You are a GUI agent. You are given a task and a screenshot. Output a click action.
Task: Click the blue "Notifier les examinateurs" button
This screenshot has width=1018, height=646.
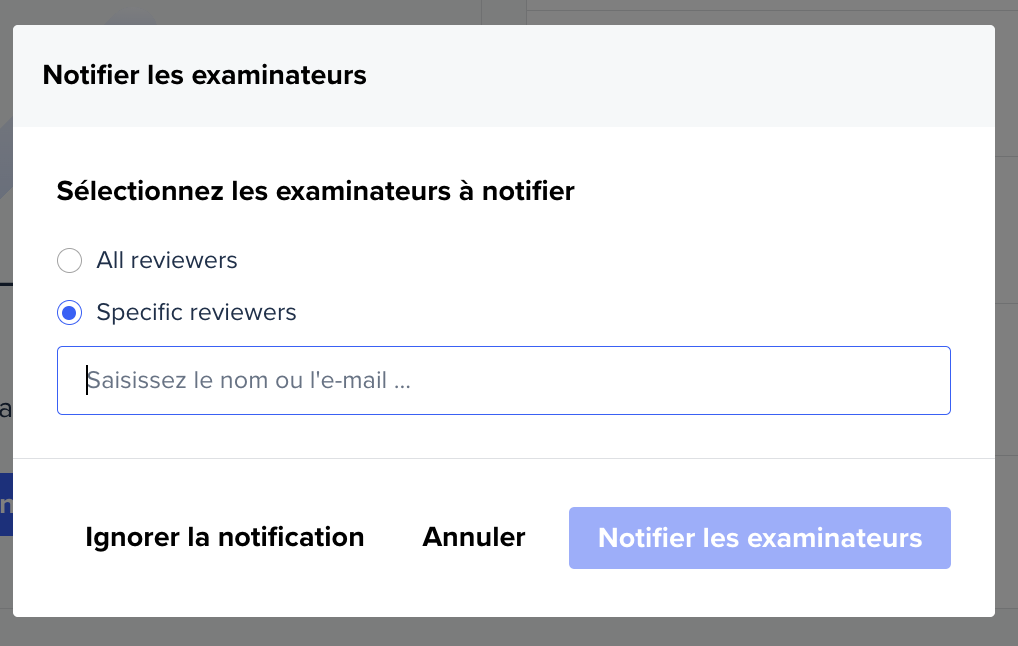tap(759, 538)
